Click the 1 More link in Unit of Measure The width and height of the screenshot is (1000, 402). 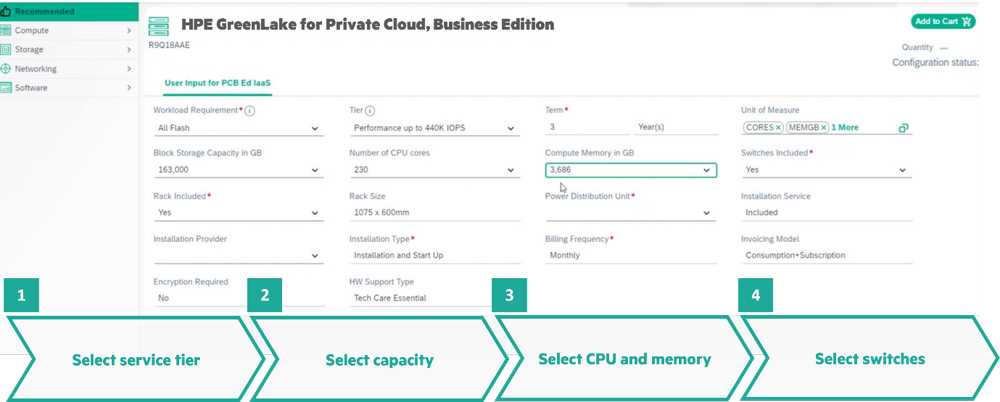click(x=844, y=128)
